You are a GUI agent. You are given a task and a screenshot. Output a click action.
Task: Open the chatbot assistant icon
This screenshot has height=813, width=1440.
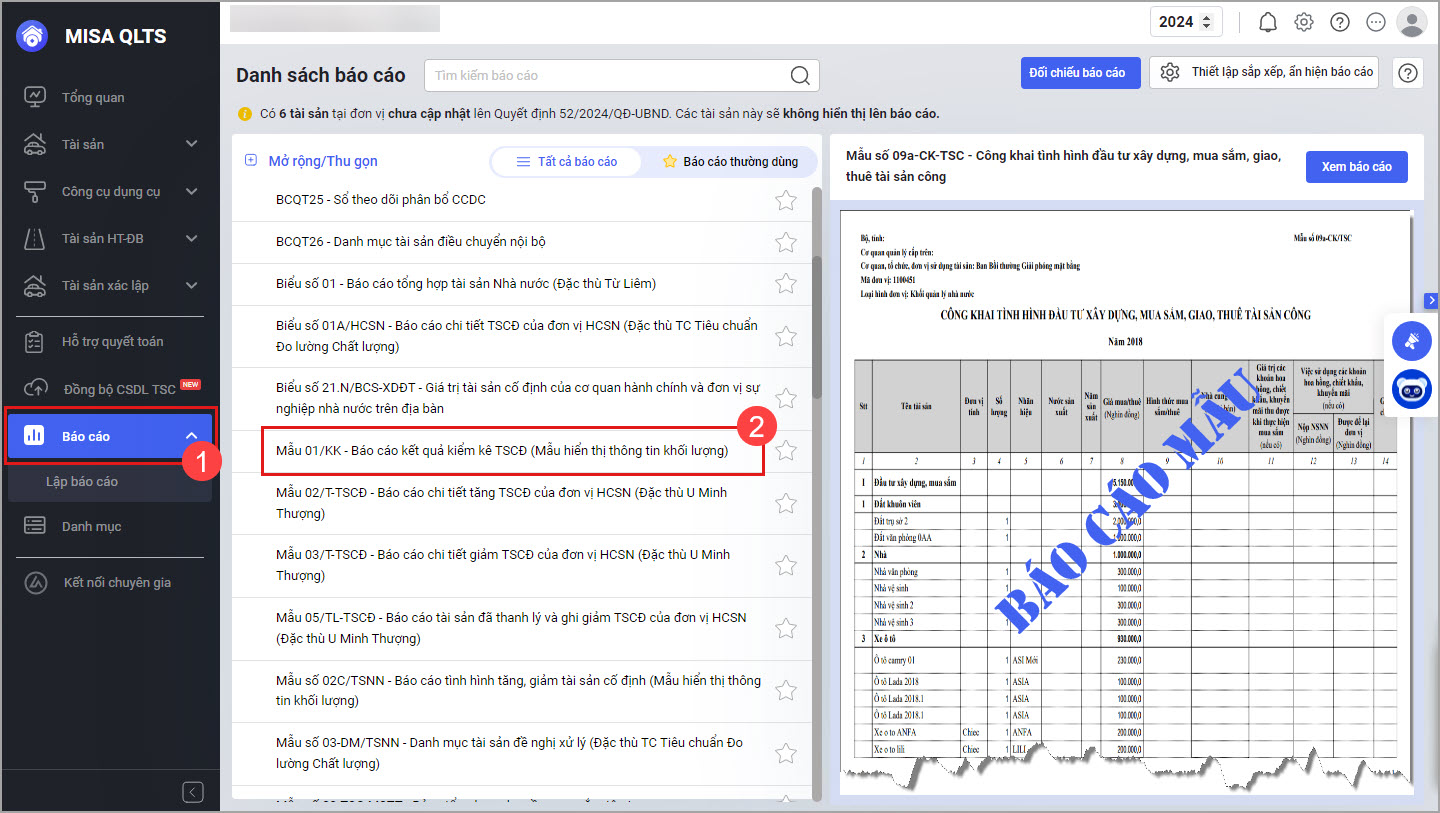coord(1412,388)
